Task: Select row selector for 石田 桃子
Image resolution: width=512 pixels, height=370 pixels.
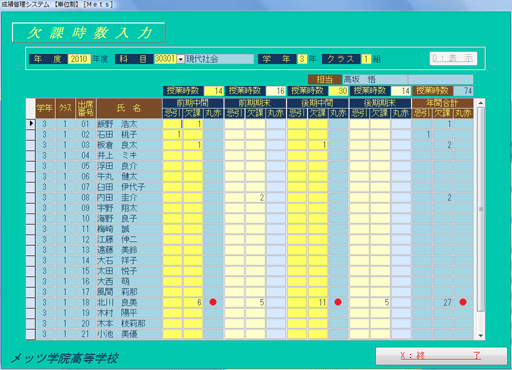Action: tap(31, 134)
